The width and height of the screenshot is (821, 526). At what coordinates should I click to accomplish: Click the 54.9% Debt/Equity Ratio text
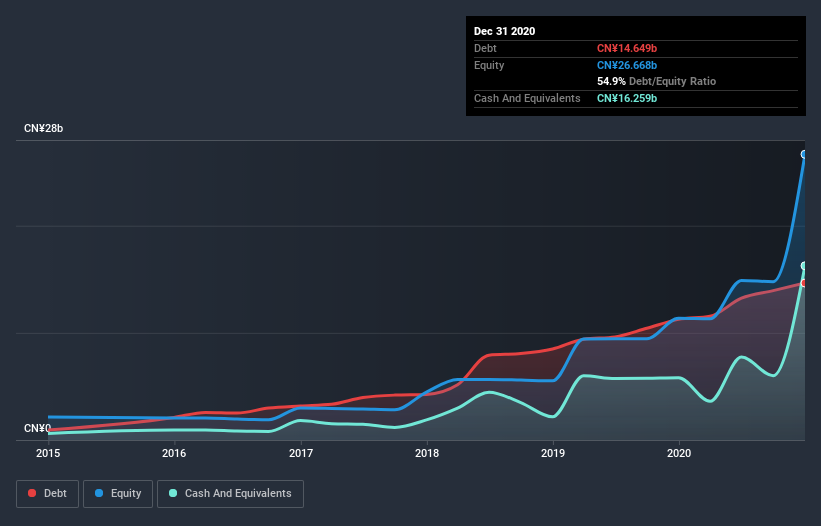click(657, 81)
